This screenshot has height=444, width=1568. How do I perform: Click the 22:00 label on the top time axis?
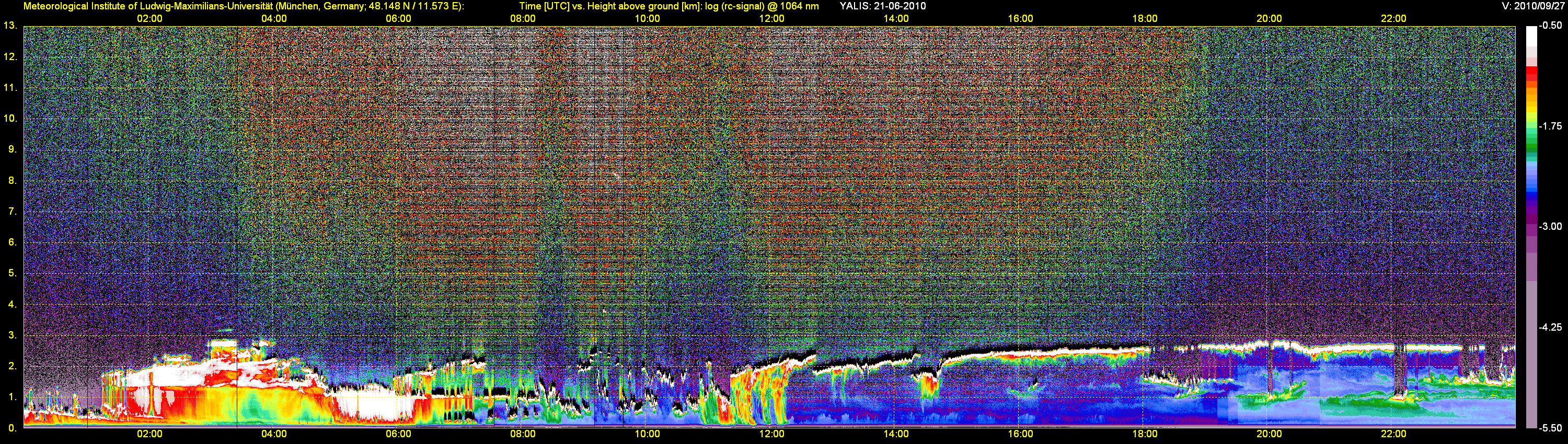[1393, 19]
